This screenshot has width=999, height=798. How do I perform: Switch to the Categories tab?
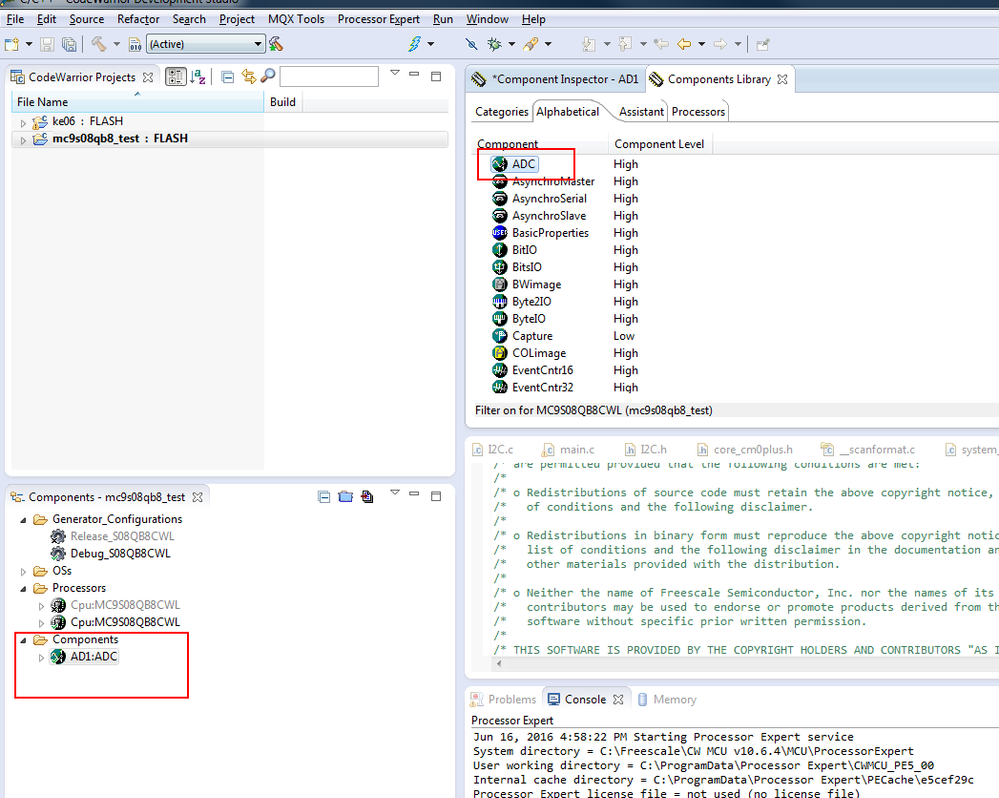pos(501,112)
